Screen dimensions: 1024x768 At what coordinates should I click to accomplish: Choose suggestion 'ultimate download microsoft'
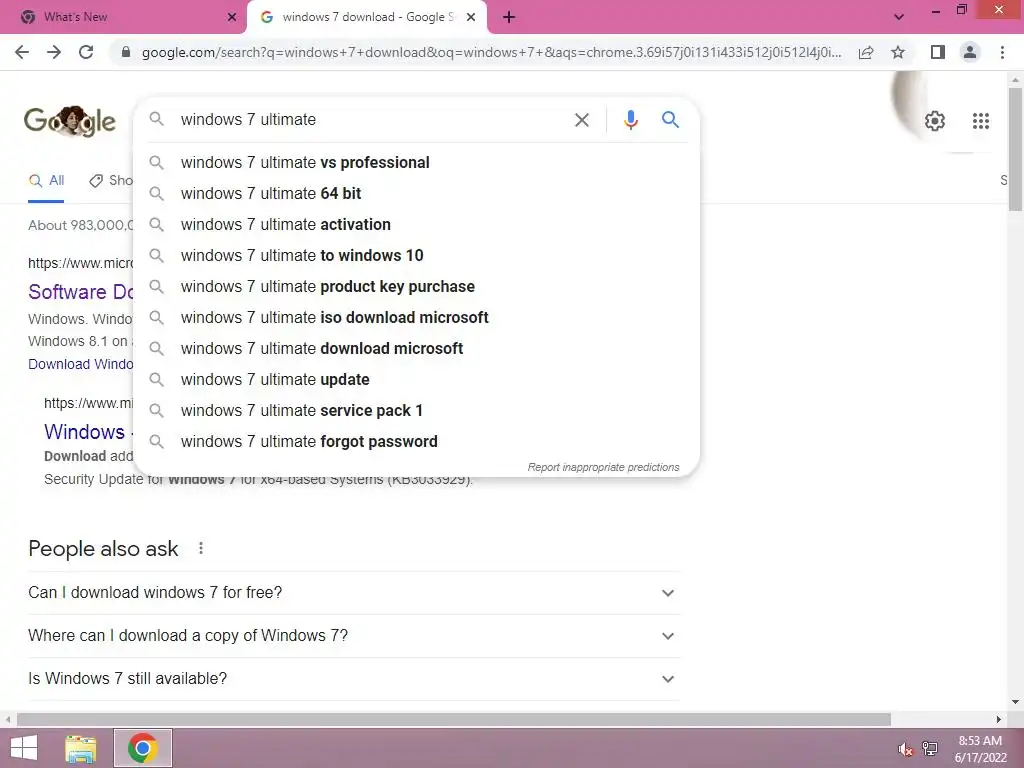tap(416, 349)
